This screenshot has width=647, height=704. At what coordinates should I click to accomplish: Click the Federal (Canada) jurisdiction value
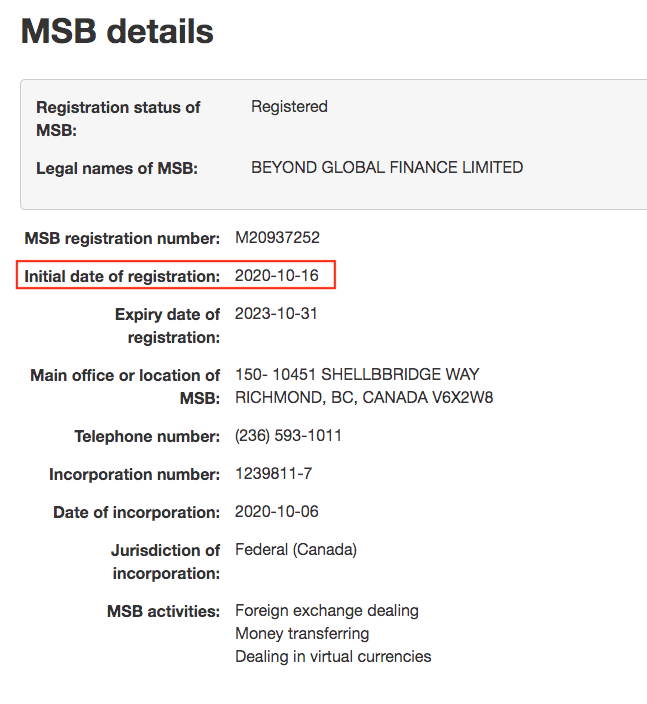296,550
